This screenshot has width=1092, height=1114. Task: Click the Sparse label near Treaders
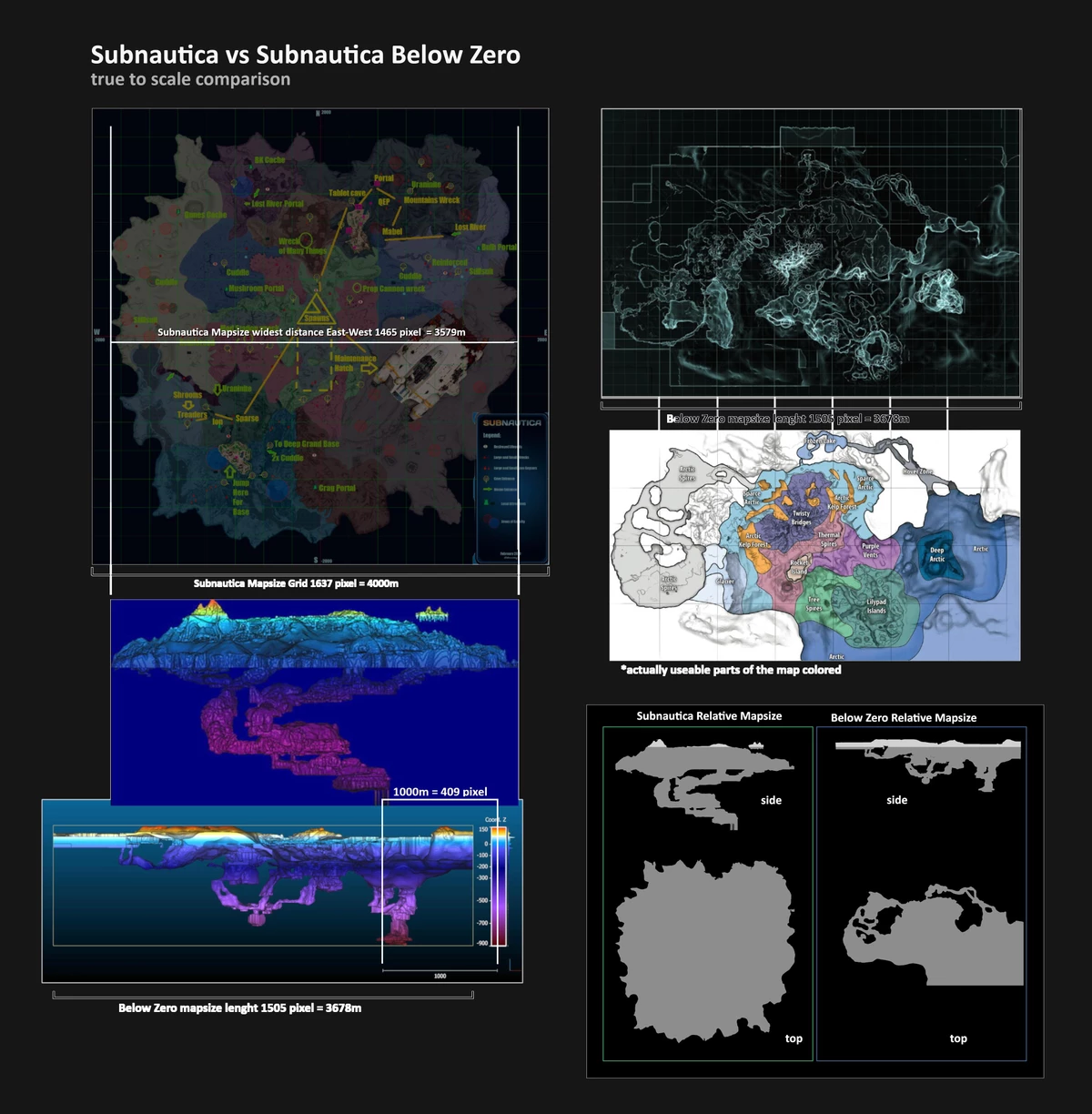click(248, 419)
